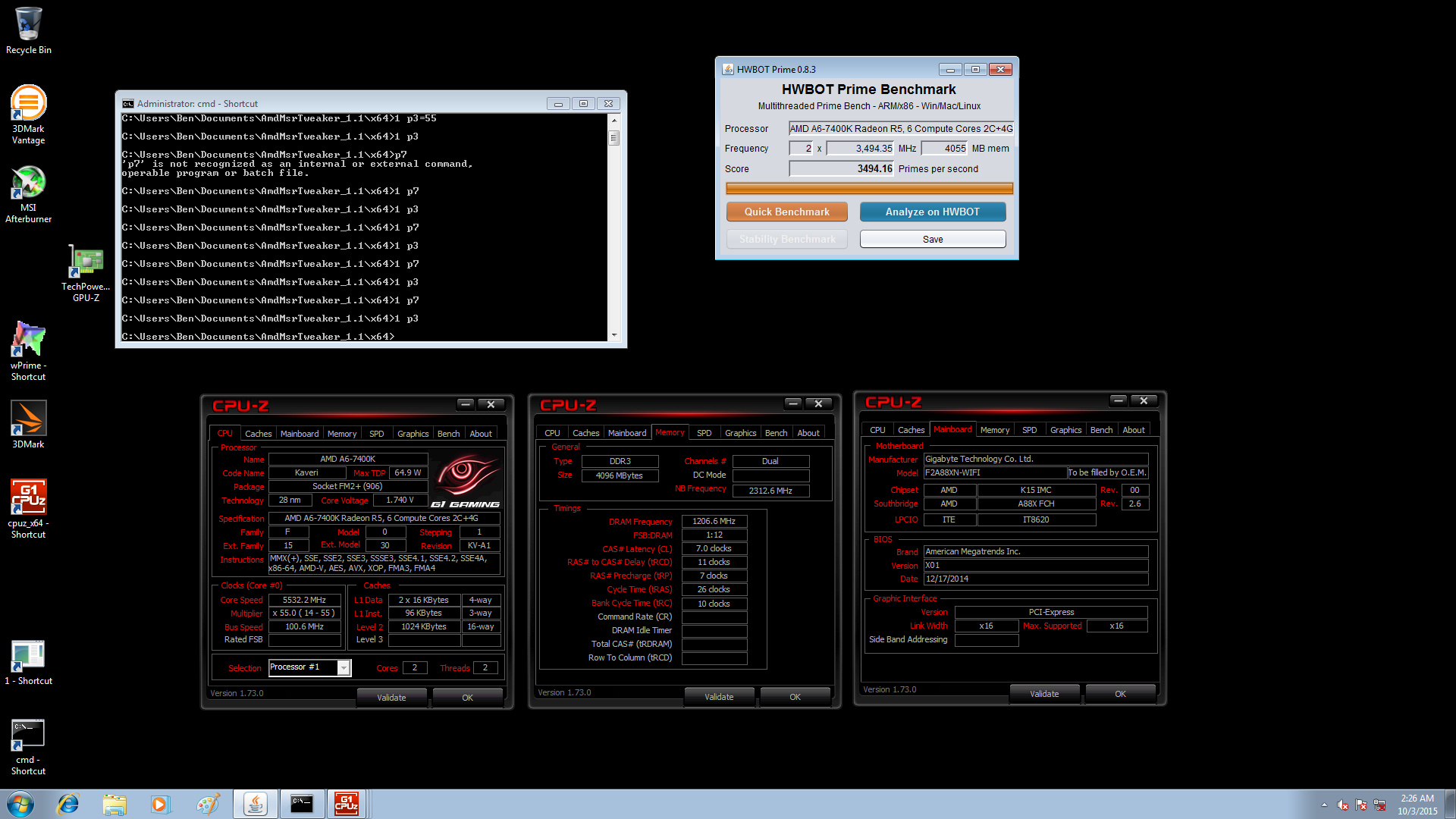
Task: Open Windows Explorer folder on taskbar
Action: click(x=115, y=804)
